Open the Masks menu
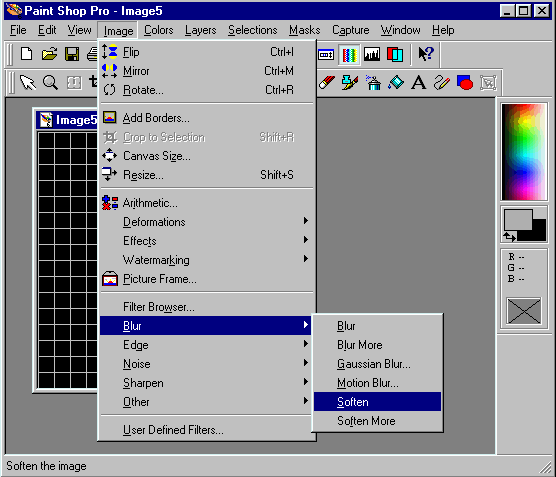This screenshot has height=477, width=556. [x=305, y=30]
